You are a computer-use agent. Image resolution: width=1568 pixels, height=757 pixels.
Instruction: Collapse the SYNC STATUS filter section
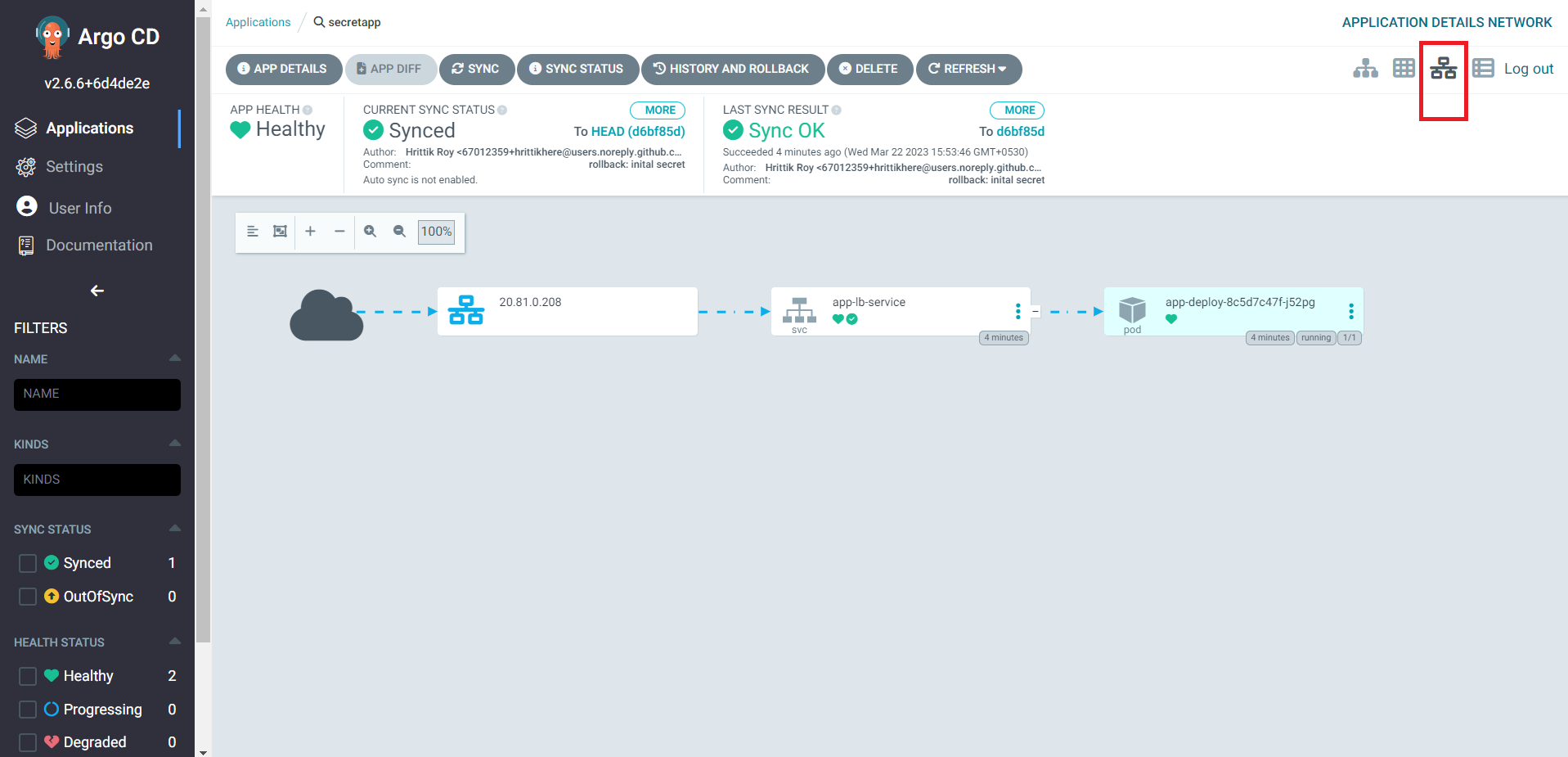tap(174, 528)
